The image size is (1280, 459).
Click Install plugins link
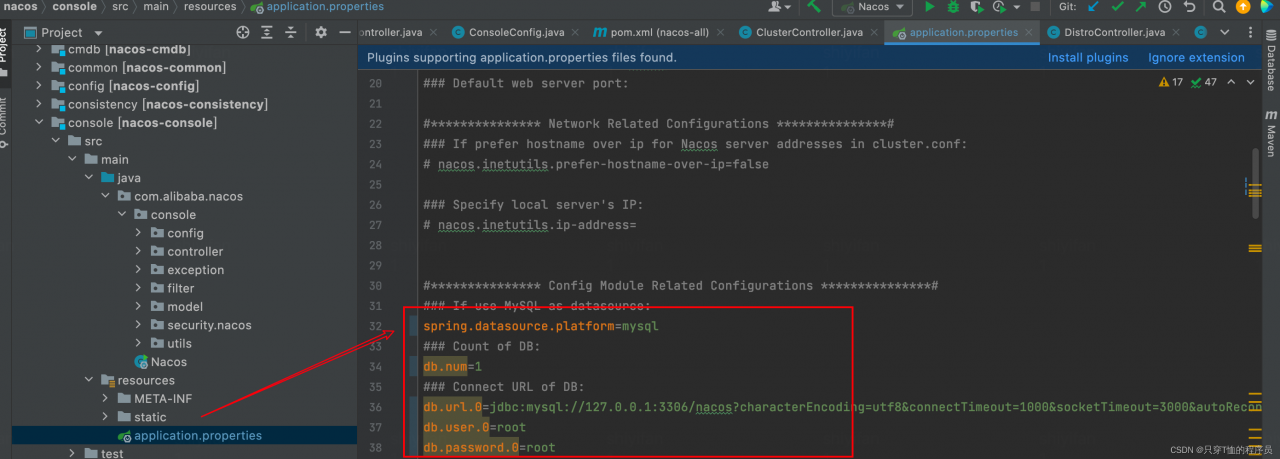[1088, 58]
